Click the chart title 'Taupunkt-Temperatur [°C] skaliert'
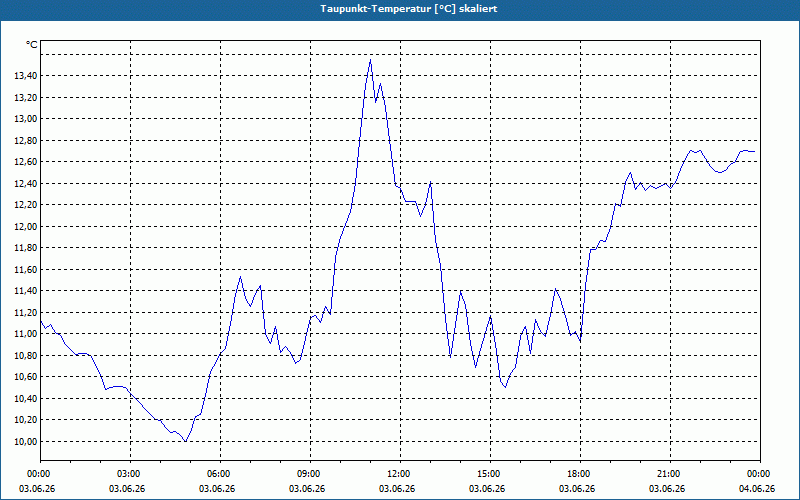The width and height of the screenshot is (800, 500). click(x=409, y=9)
